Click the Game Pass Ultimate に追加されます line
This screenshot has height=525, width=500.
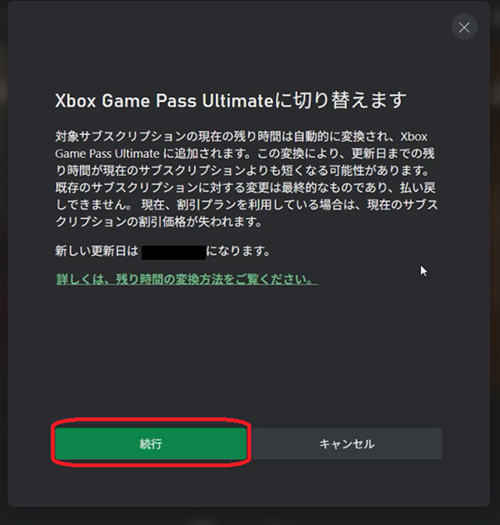[245, 154]
